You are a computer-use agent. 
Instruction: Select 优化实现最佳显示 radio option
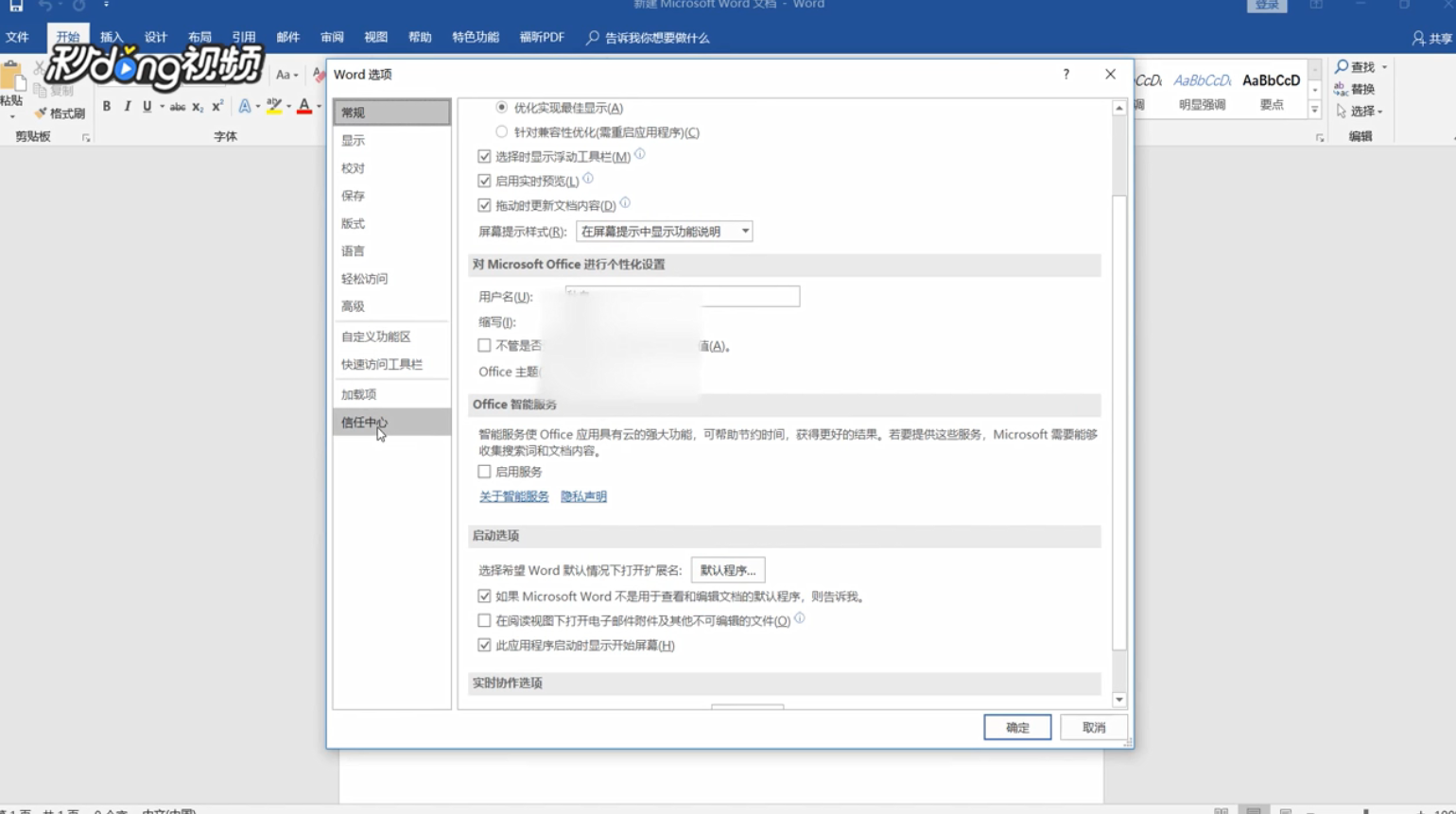502,108
